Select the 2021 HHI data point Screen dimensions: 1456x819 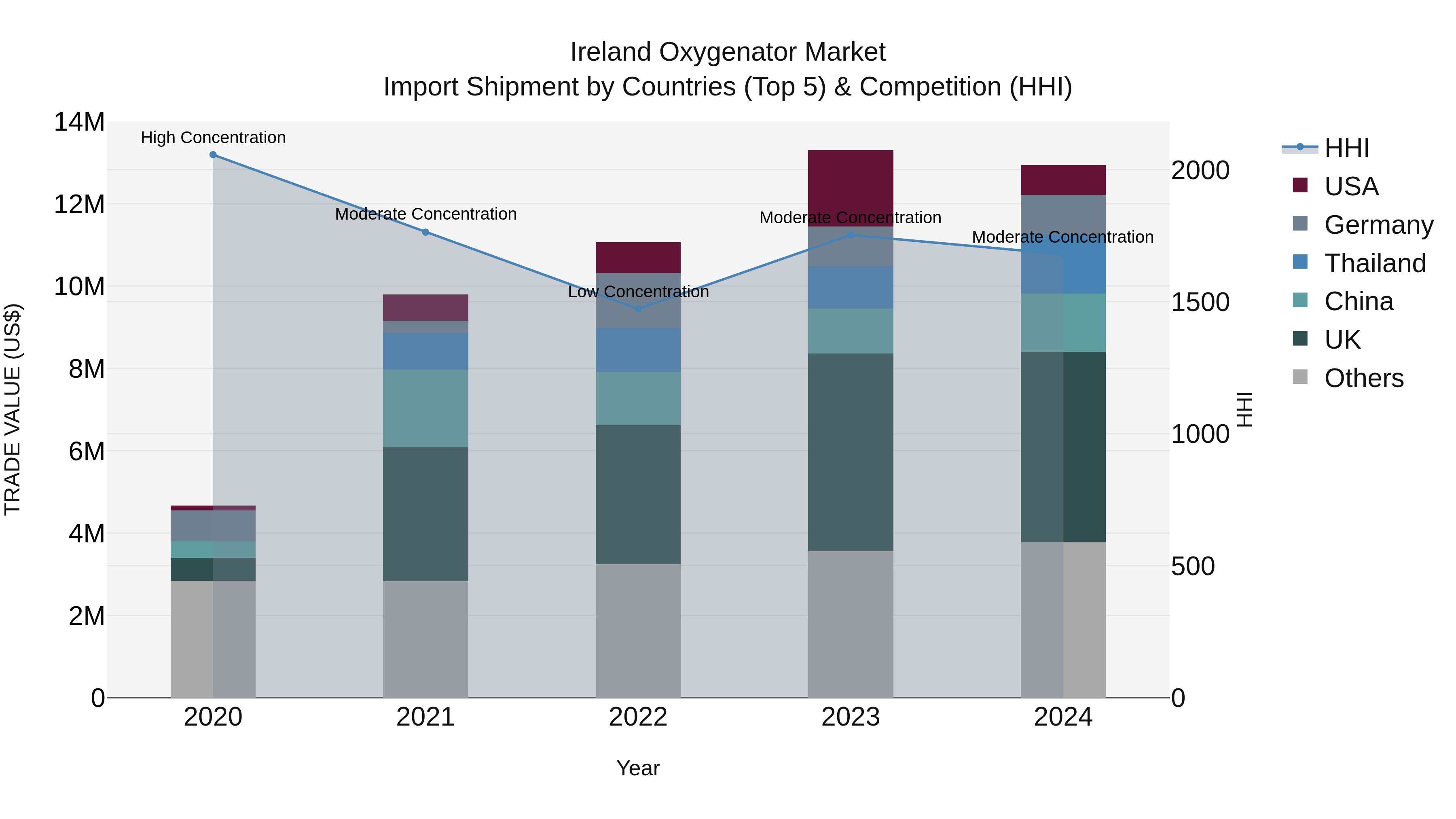click(x=425, y=232)
